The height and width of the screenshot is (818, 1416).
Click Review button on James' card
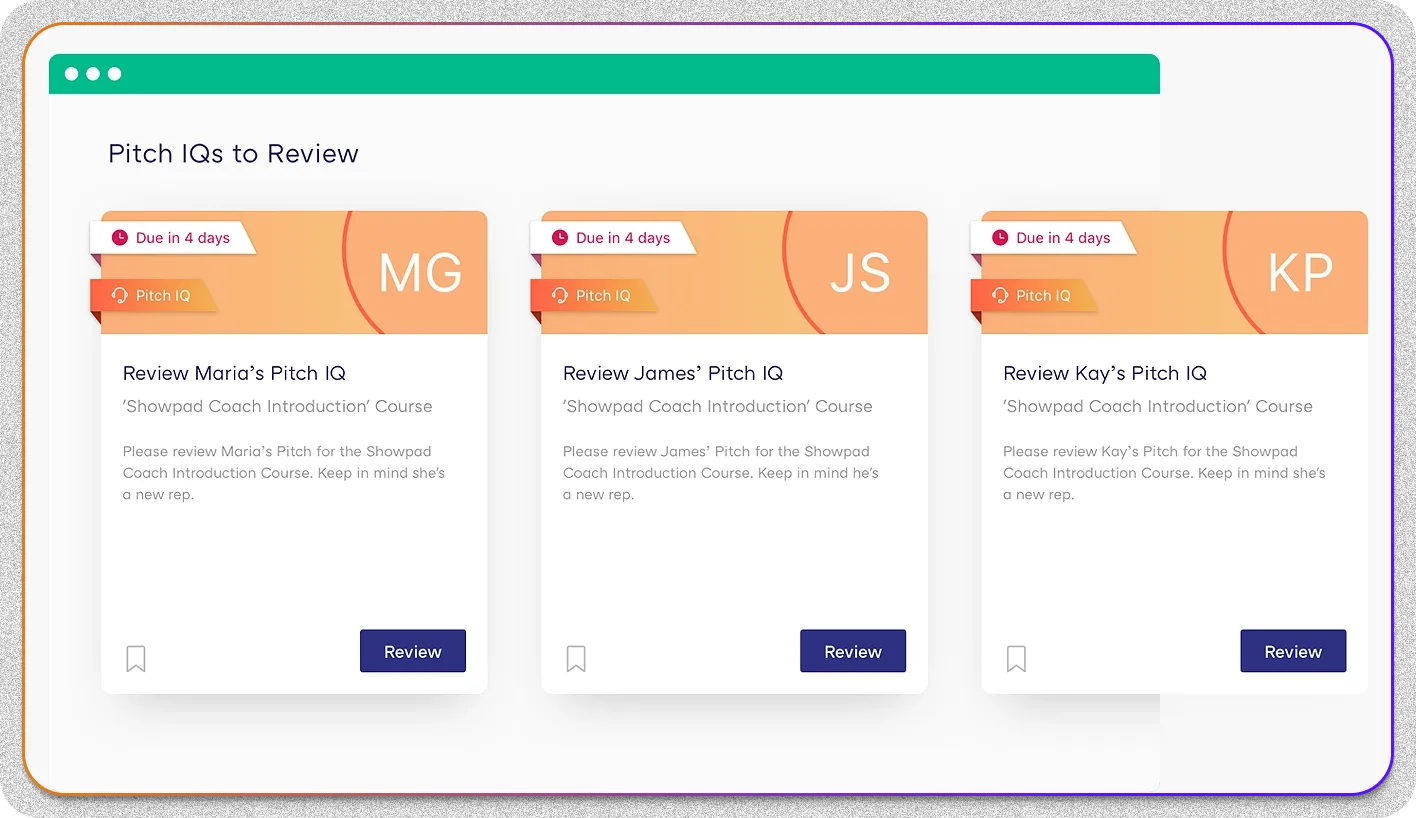(x=853, y=651)
